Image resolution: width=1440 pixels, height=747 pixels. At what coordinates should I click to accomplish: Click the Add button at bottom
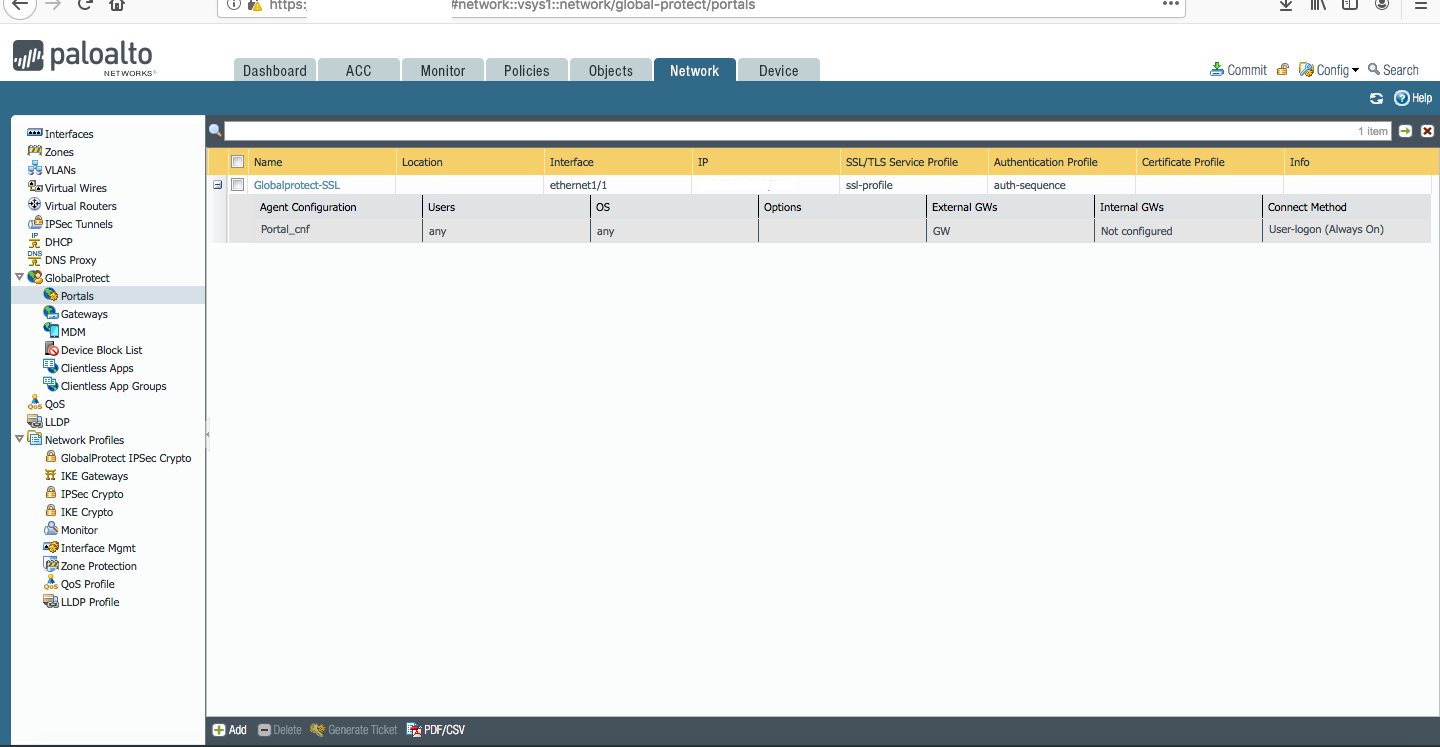(x=229, y=730)
